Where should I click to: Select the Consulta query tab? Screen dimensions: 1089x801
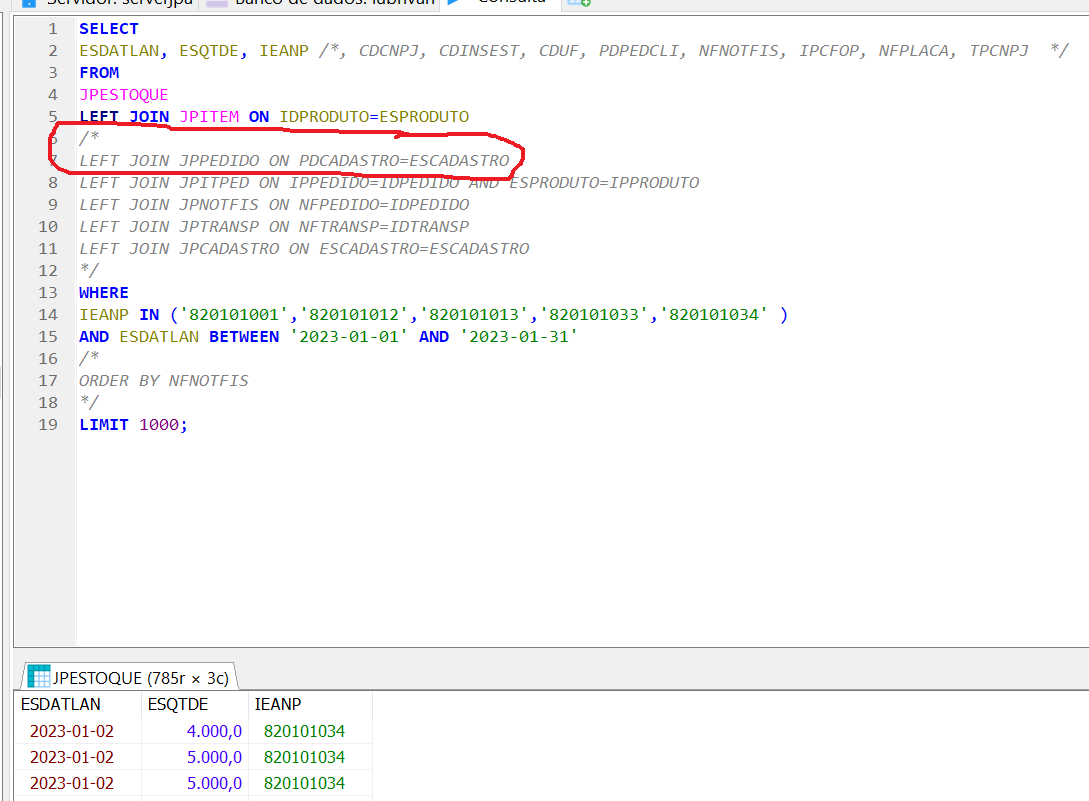[500, 3]
